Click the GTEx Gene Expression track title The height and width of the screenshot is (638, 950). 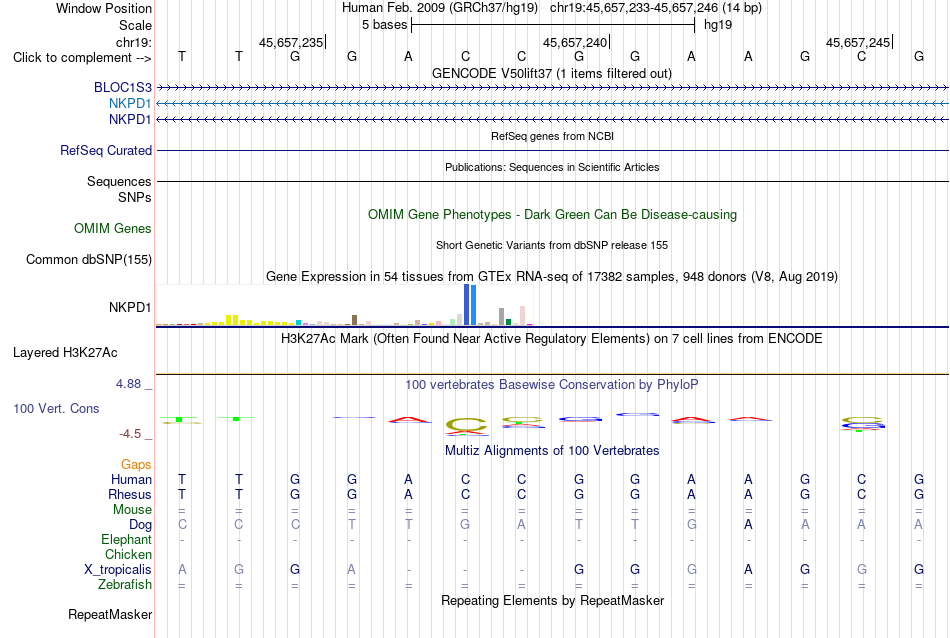click(x=552, y=276)
